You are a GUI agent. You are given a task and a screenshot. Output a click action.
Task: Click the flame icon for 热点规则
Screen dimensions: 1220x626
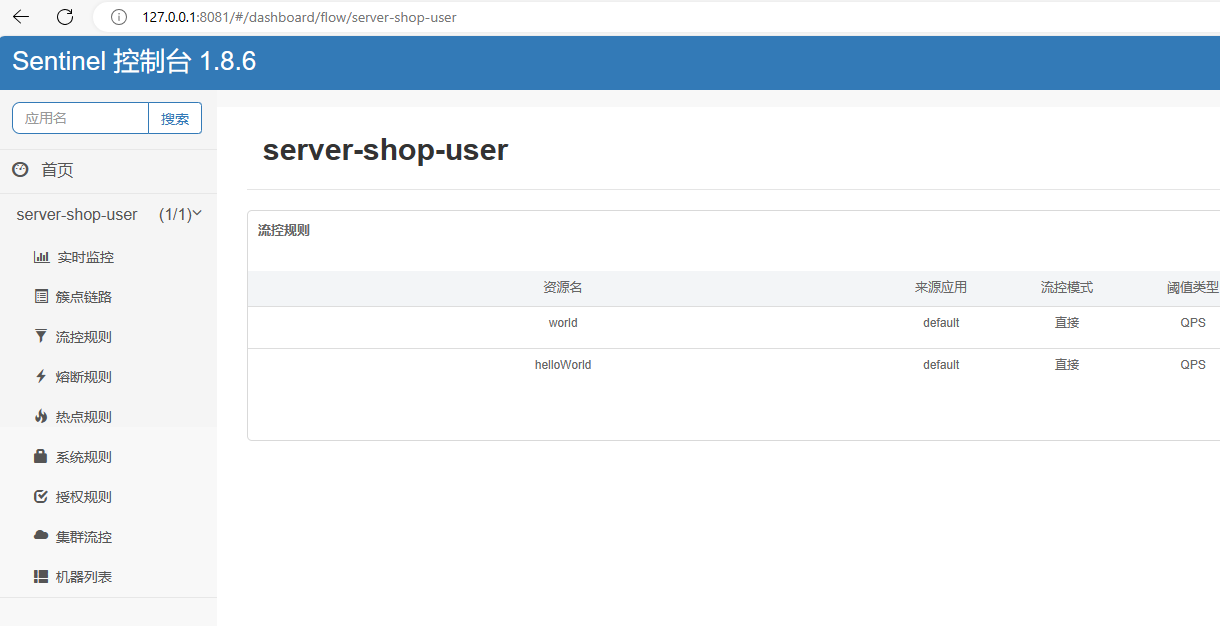(x=41, y=417)
